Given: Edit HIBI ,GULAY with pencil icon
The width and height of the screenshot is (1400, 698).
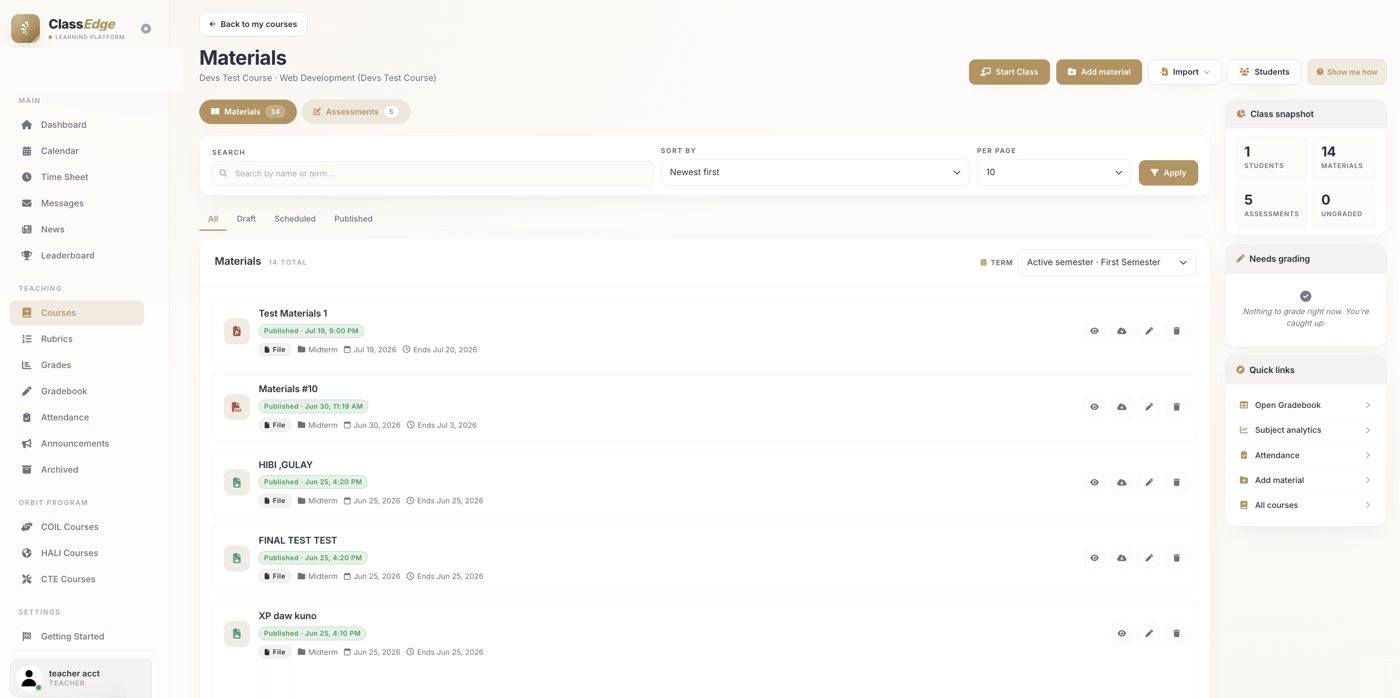Looking at the screenshot, I should [1149, 482].
